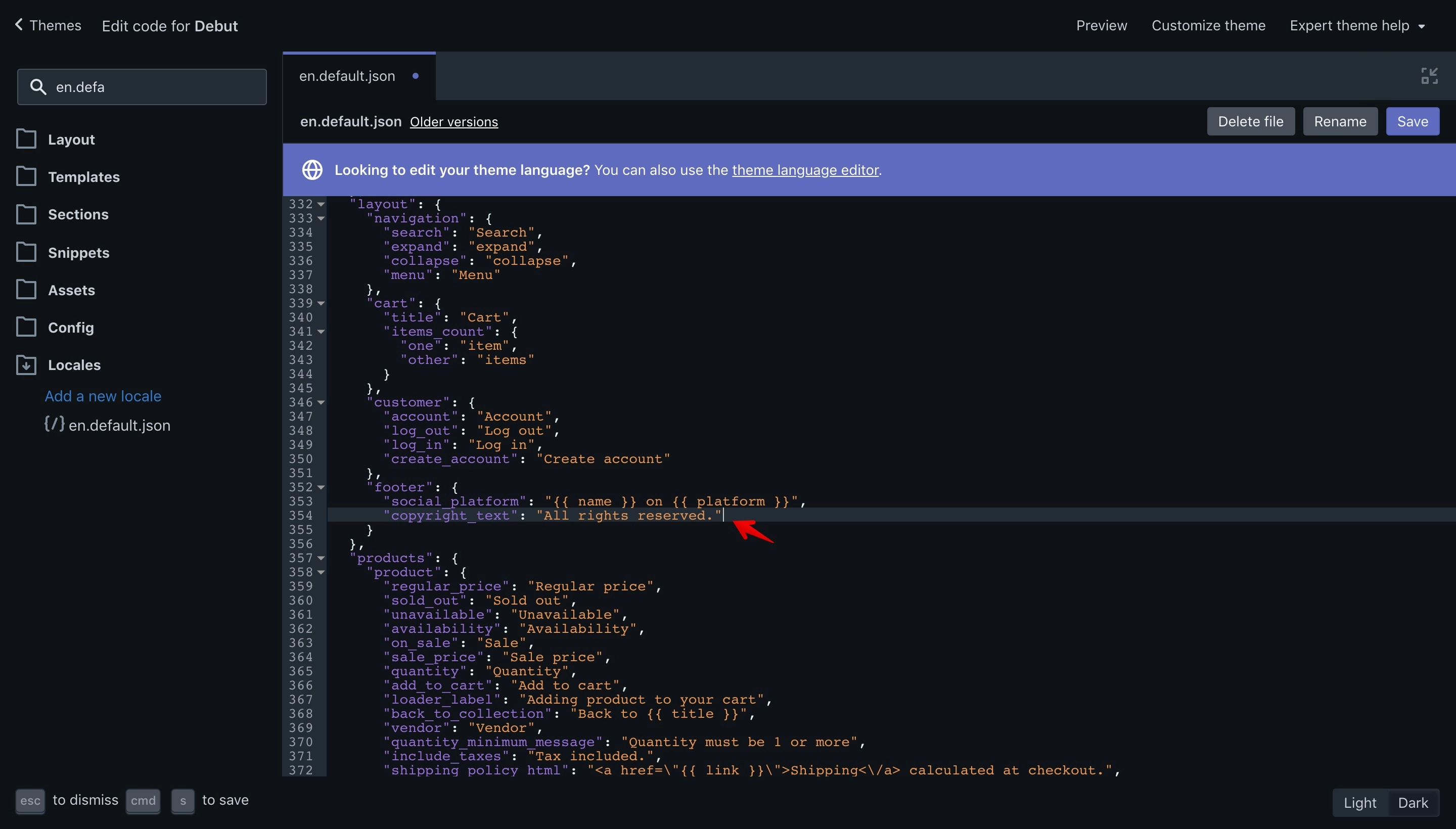Screen dimensions: 1456x829
Task: Open Preview from the top bar
Action: click(1101, 26)
